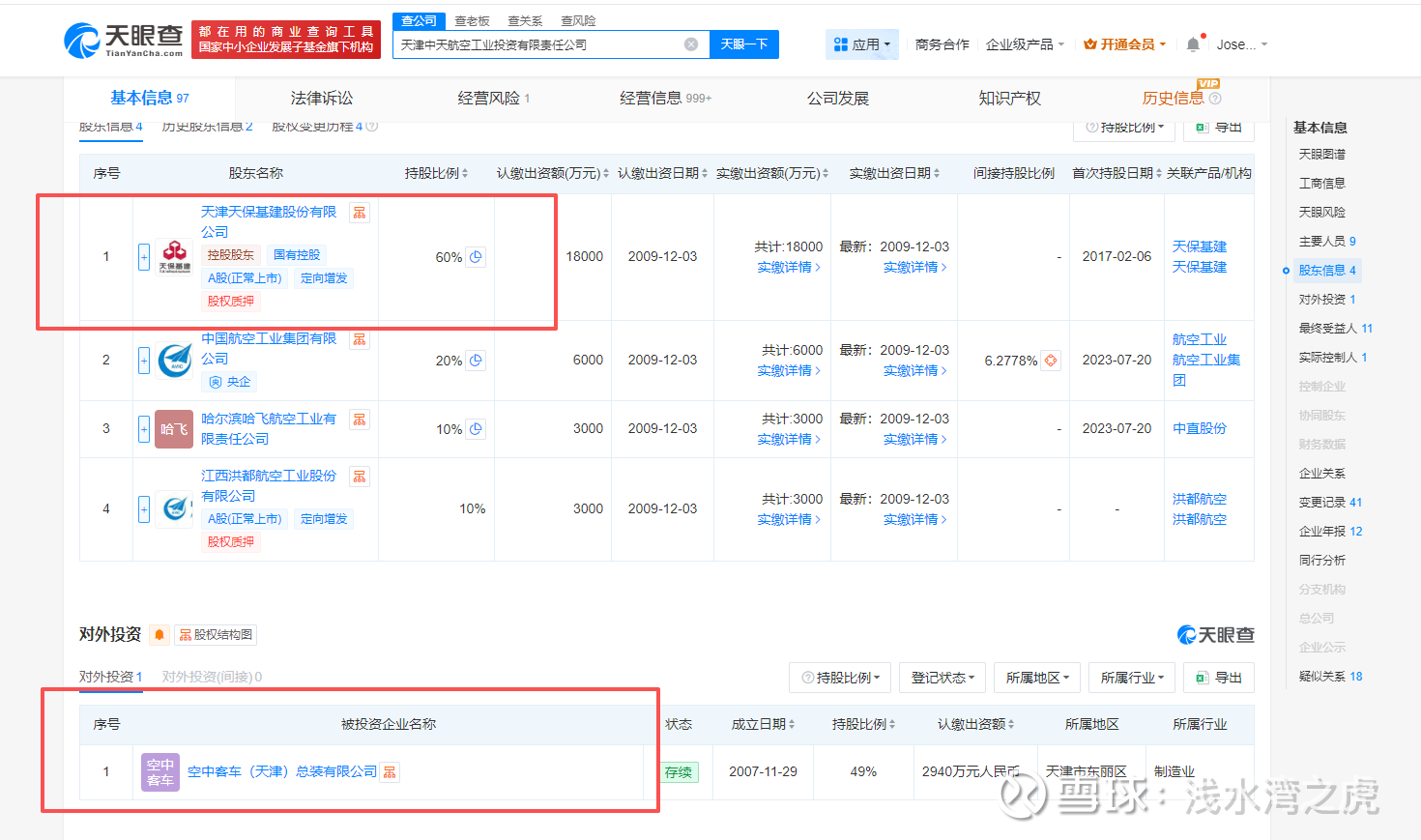This screenshot has height=840, width=1421.
Task: Click pie chart icon next to 10% for 哈飞
Action: (x=476, y=429)
